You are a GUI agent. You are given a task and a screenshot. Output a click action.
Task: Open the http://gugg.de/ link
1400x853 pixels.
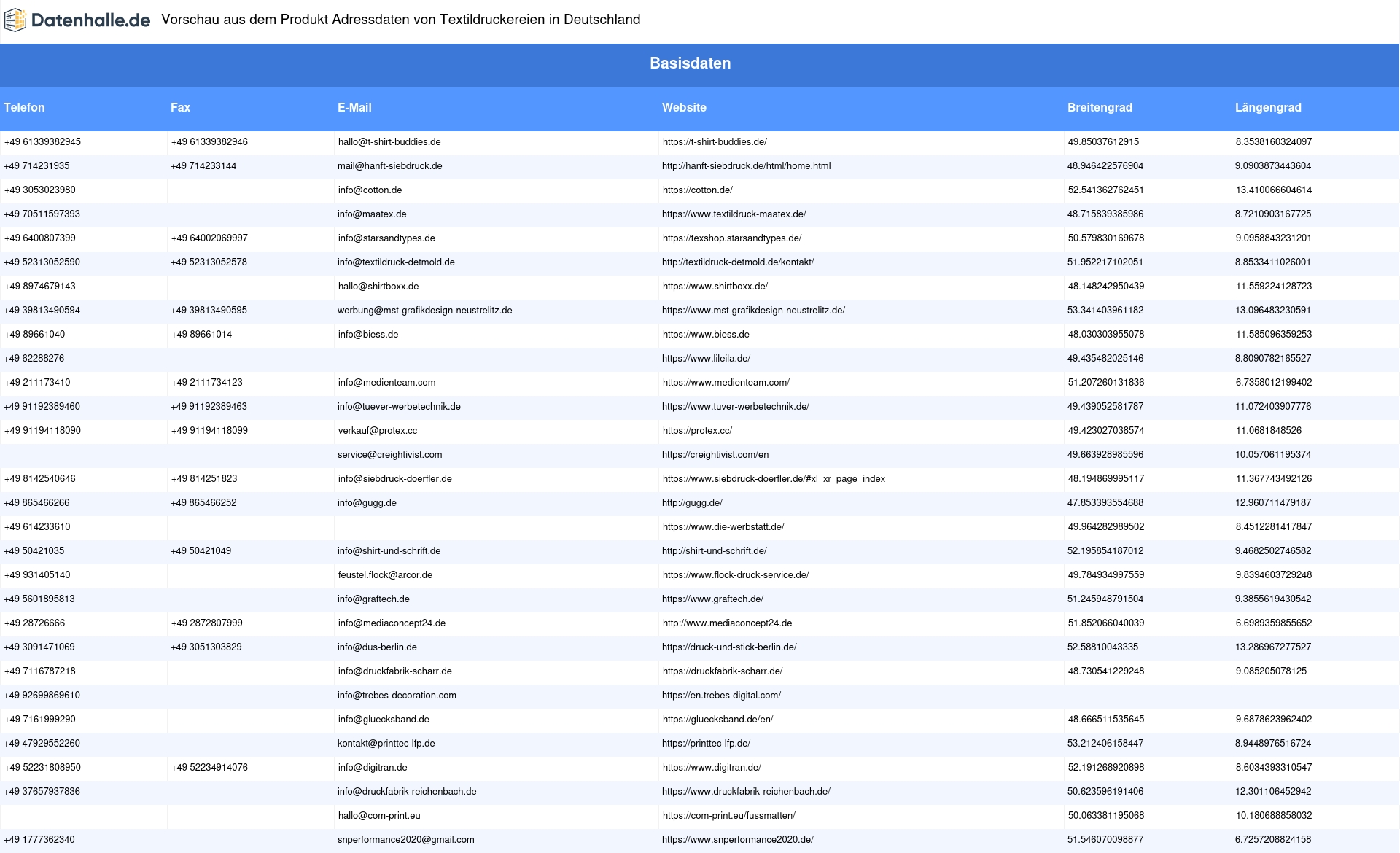tap(692, 503)
